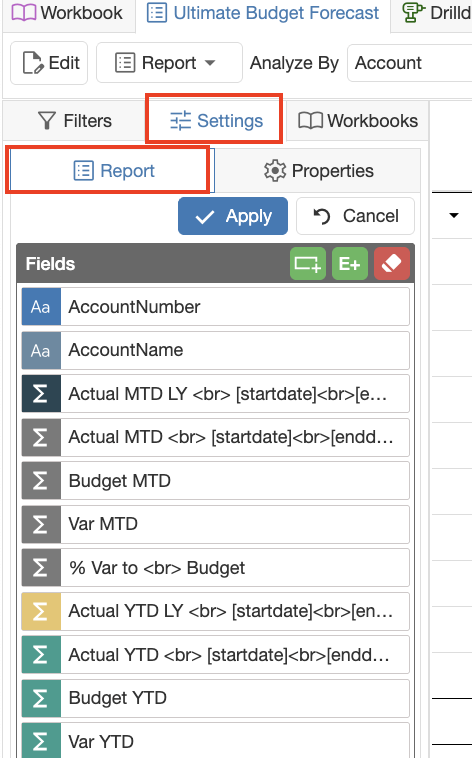472x758 pixels.
Task: Switch to the Filters tab
Action: (x=74, y=121)
